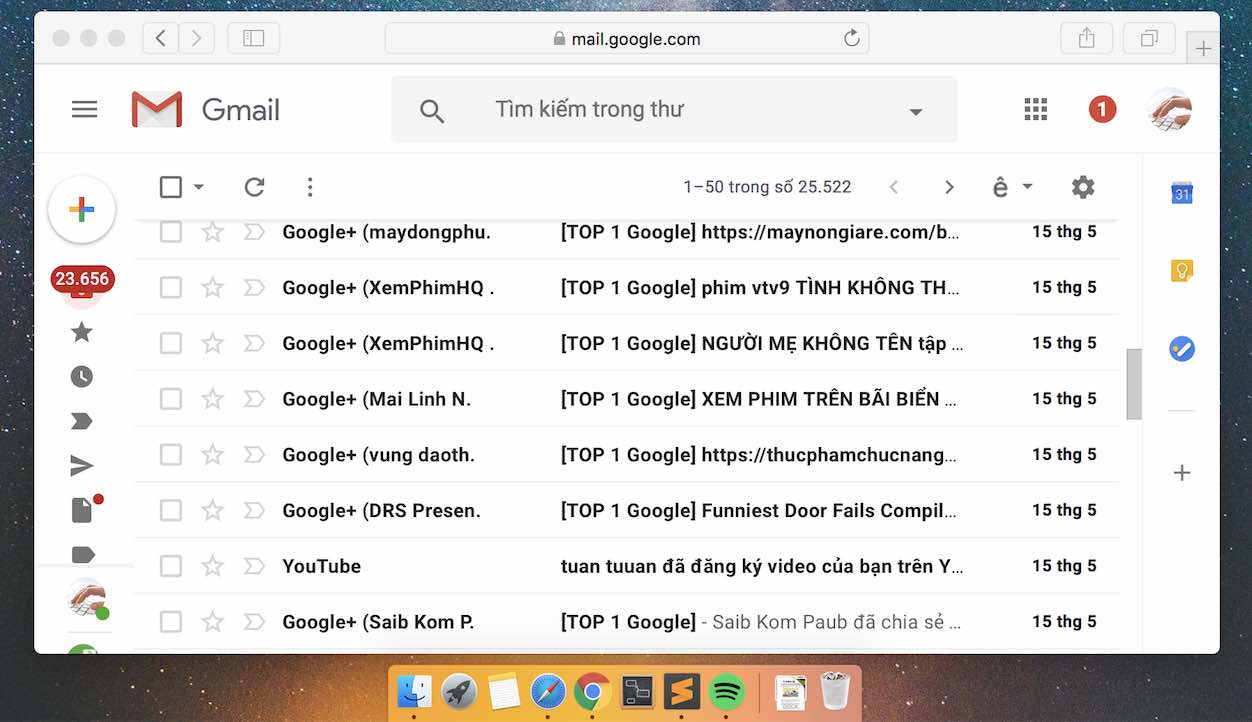Open Google Tasks side panel
The width and height of the screenshot is (1252, 722).
(x=1182, y=349)
